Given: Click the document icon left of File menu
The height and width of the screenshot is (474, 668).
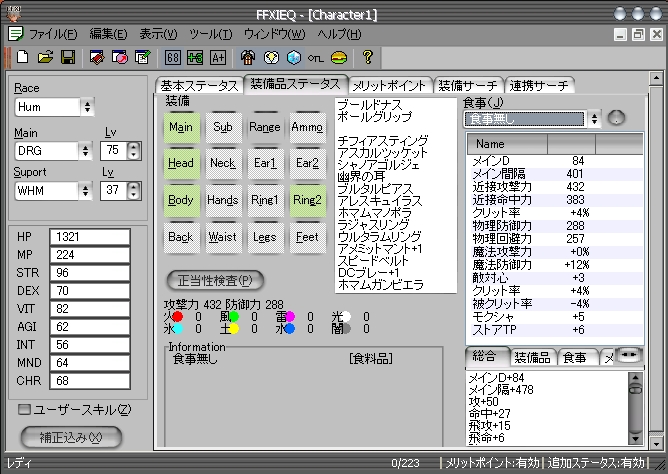Looking at the screenshot, I should [x=16, y=34].
